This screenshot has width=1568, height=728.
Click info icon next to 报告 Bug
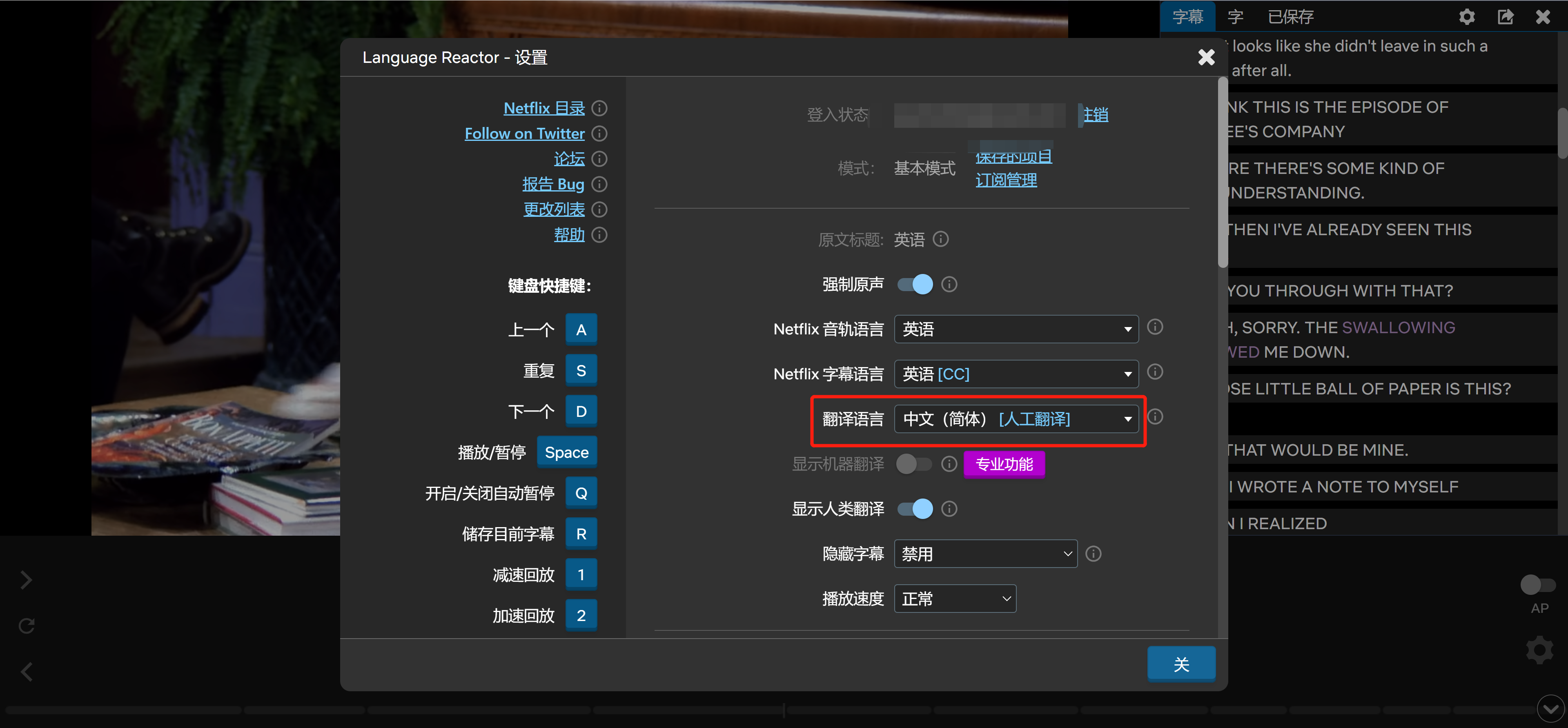(599, 184)
